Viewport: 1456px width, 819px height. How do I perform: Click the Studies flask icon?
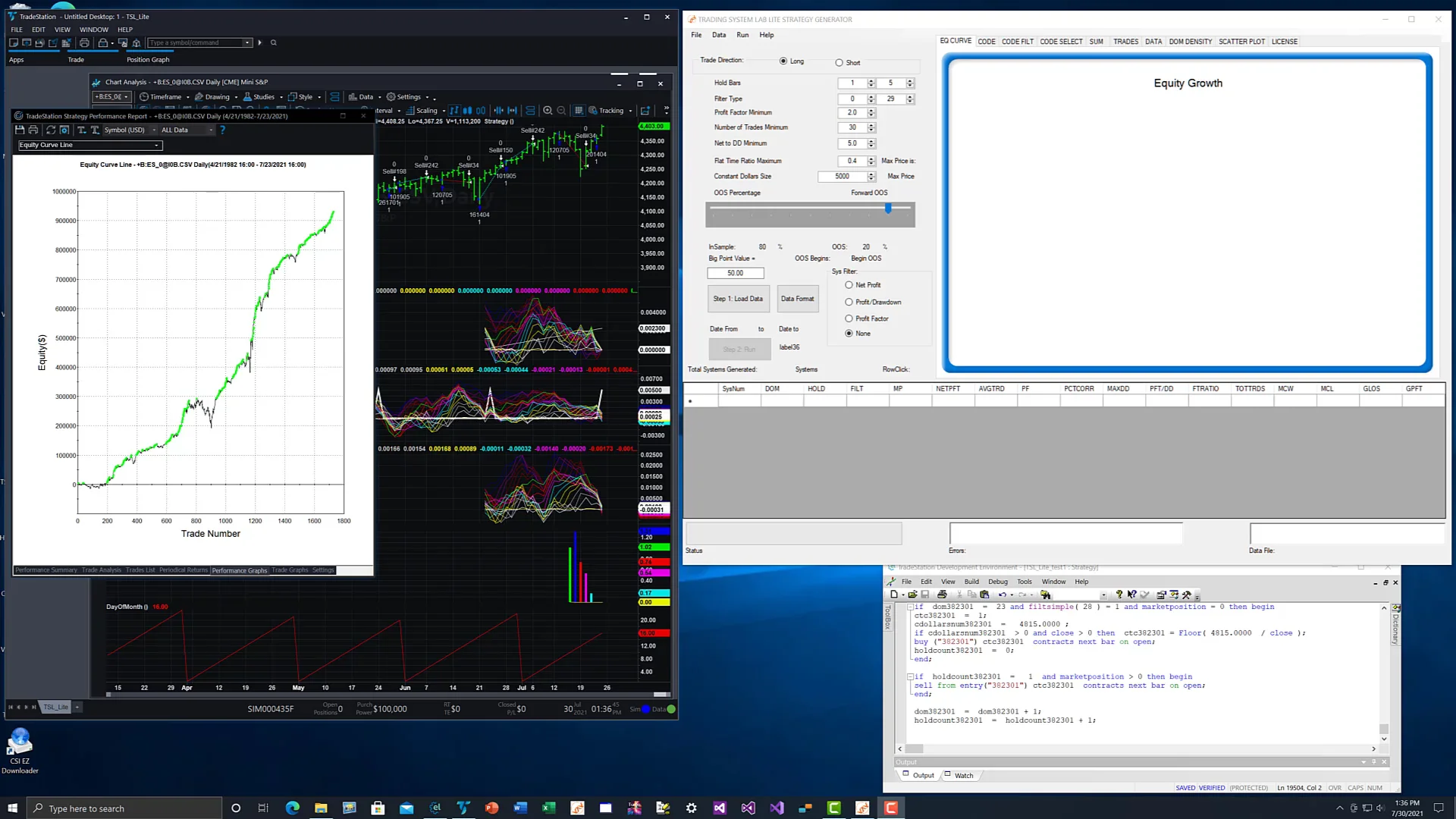click(x=247, y=97)
